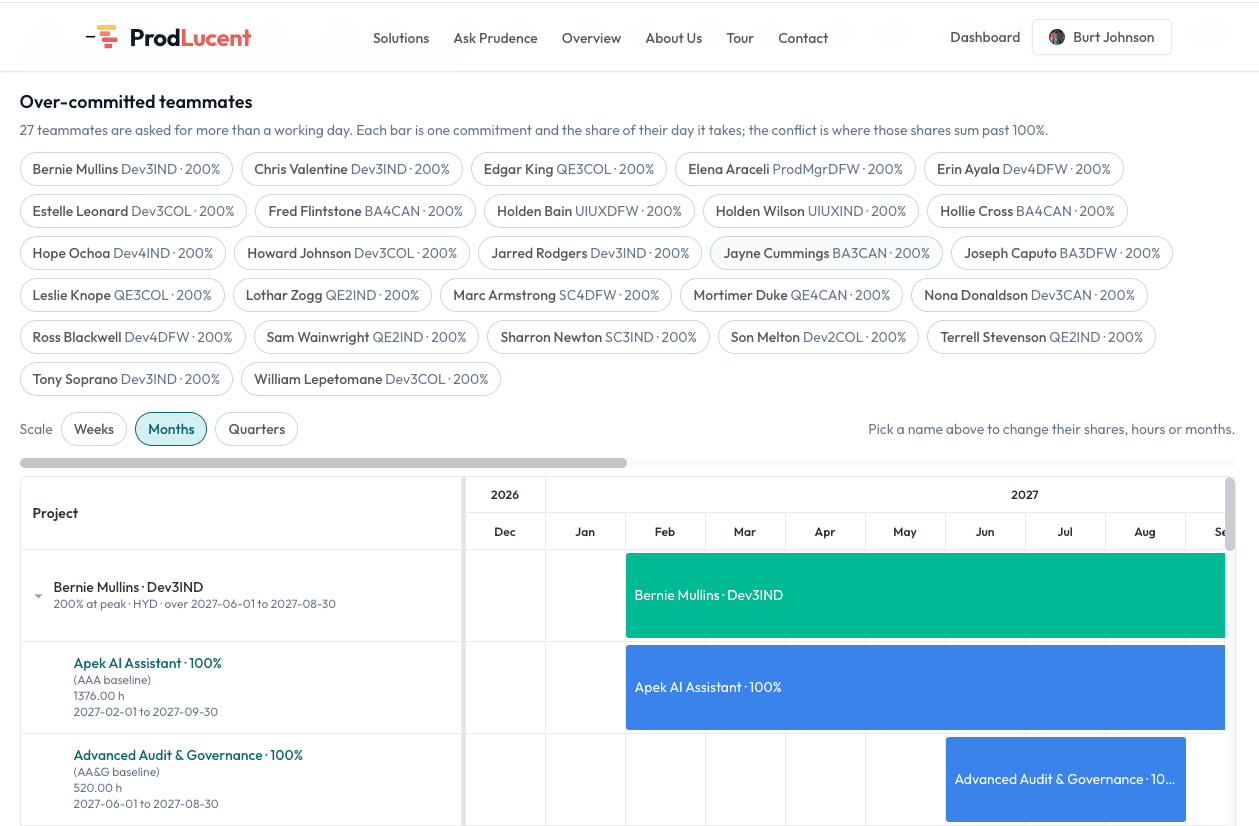Click the Project column header

coord(241,513)
